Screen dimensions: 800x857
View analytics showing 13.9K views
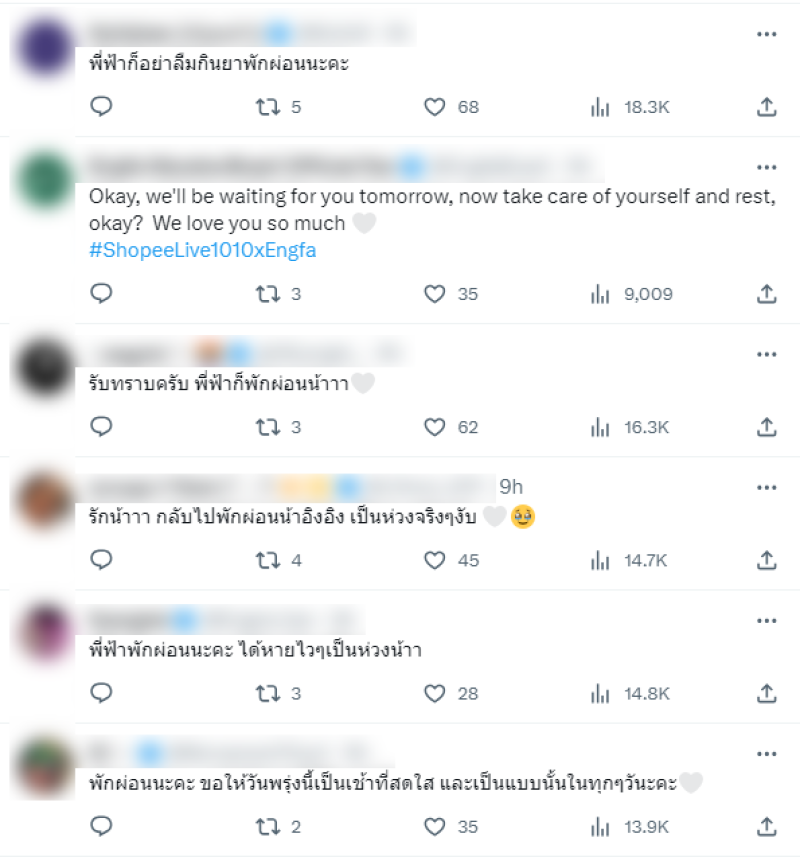[630, 826]
